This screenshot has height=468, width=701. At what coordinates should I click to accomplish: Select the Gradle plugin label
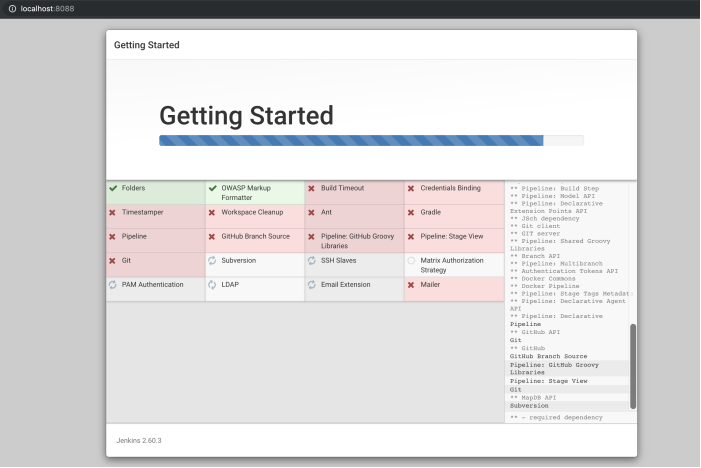coord(431,212)
